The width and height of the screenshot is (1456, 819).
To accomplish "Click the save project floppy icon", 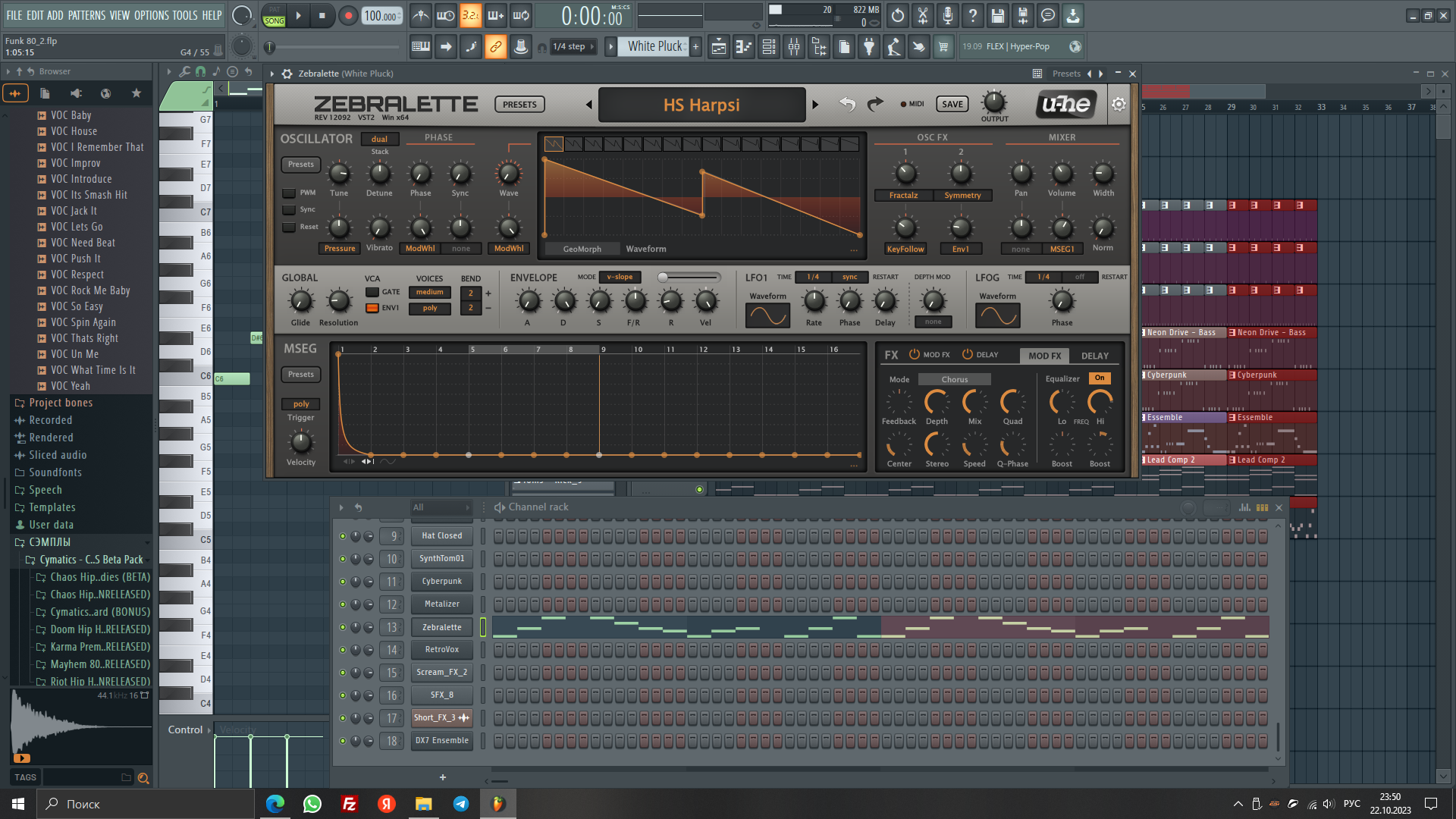I will point(998,16).
